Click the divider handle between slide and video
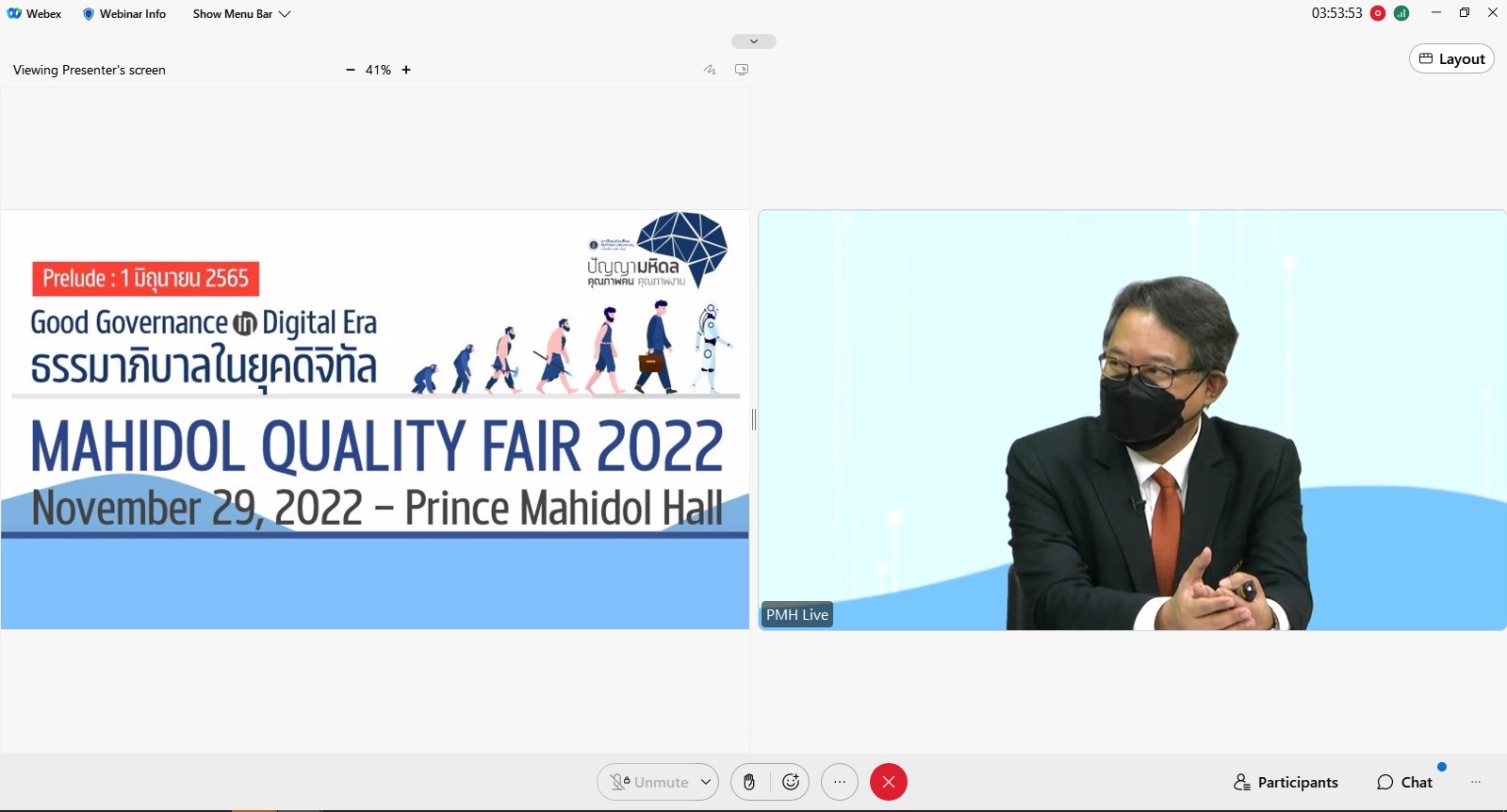Viewport: 1507px width, 812px height. tap(753, 420)
